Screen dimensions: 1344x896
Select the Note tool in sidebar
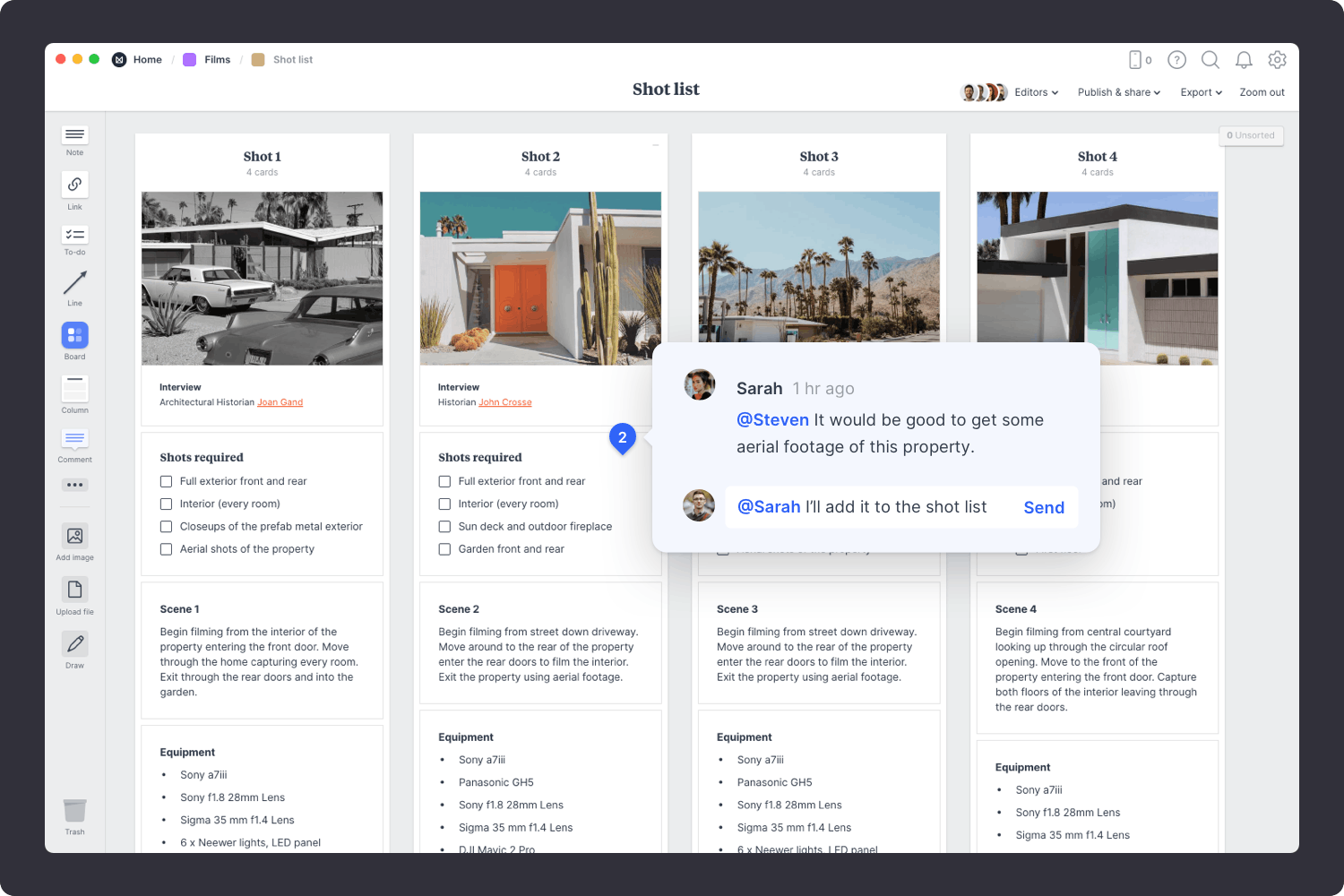pyautogui.click(x=74, y=135)
